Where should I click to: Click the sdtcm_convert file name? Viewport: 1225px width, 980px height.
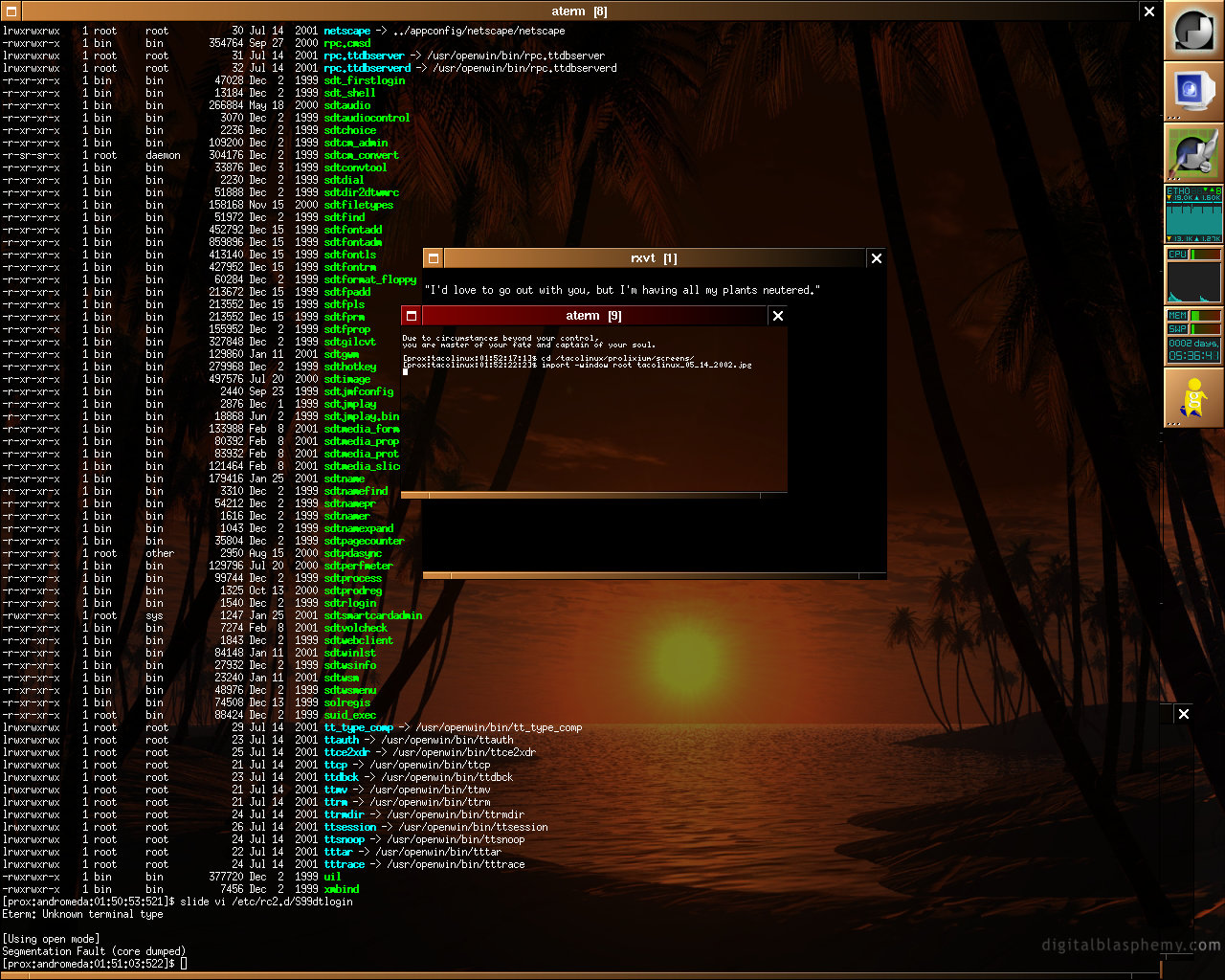362,155
